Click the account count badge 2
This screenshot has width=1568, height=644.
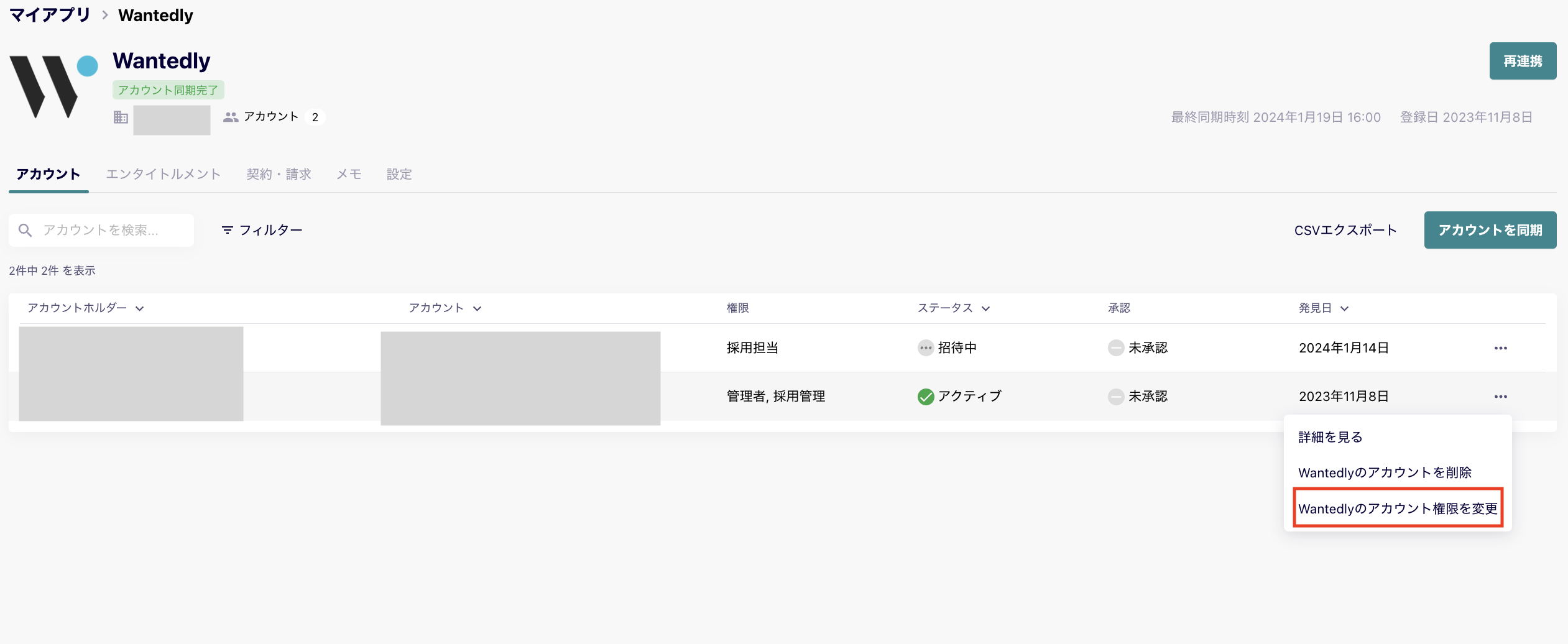click(x=315, y=117)
